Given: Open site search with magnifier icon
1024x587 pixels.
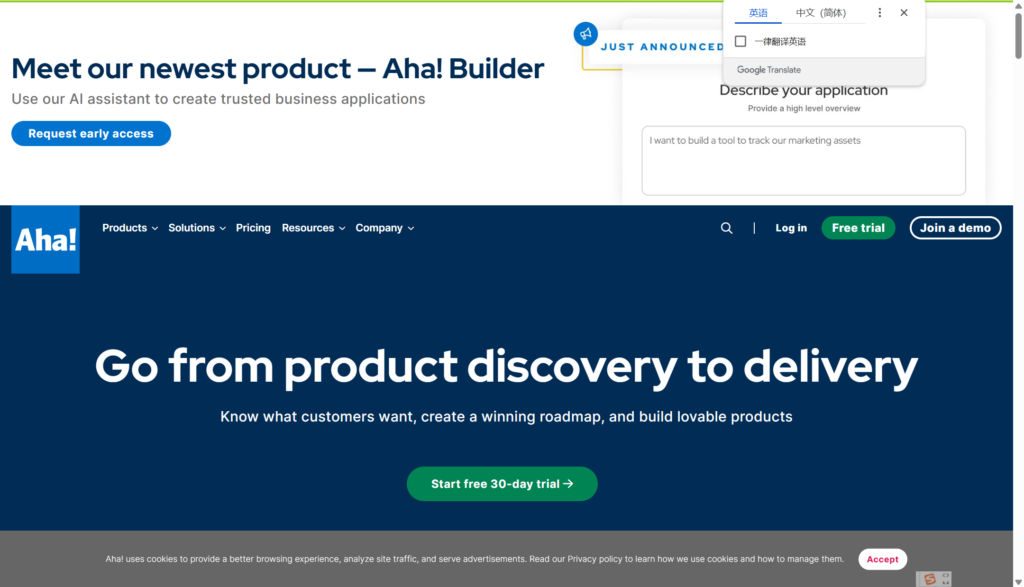Looking at the screenshot, I should coord(726,228).
